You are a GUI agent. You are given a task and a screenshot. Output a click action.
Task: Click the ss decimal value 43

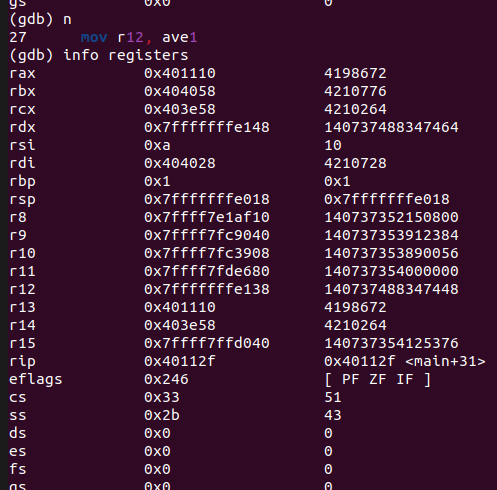click(x=333, y=415)
